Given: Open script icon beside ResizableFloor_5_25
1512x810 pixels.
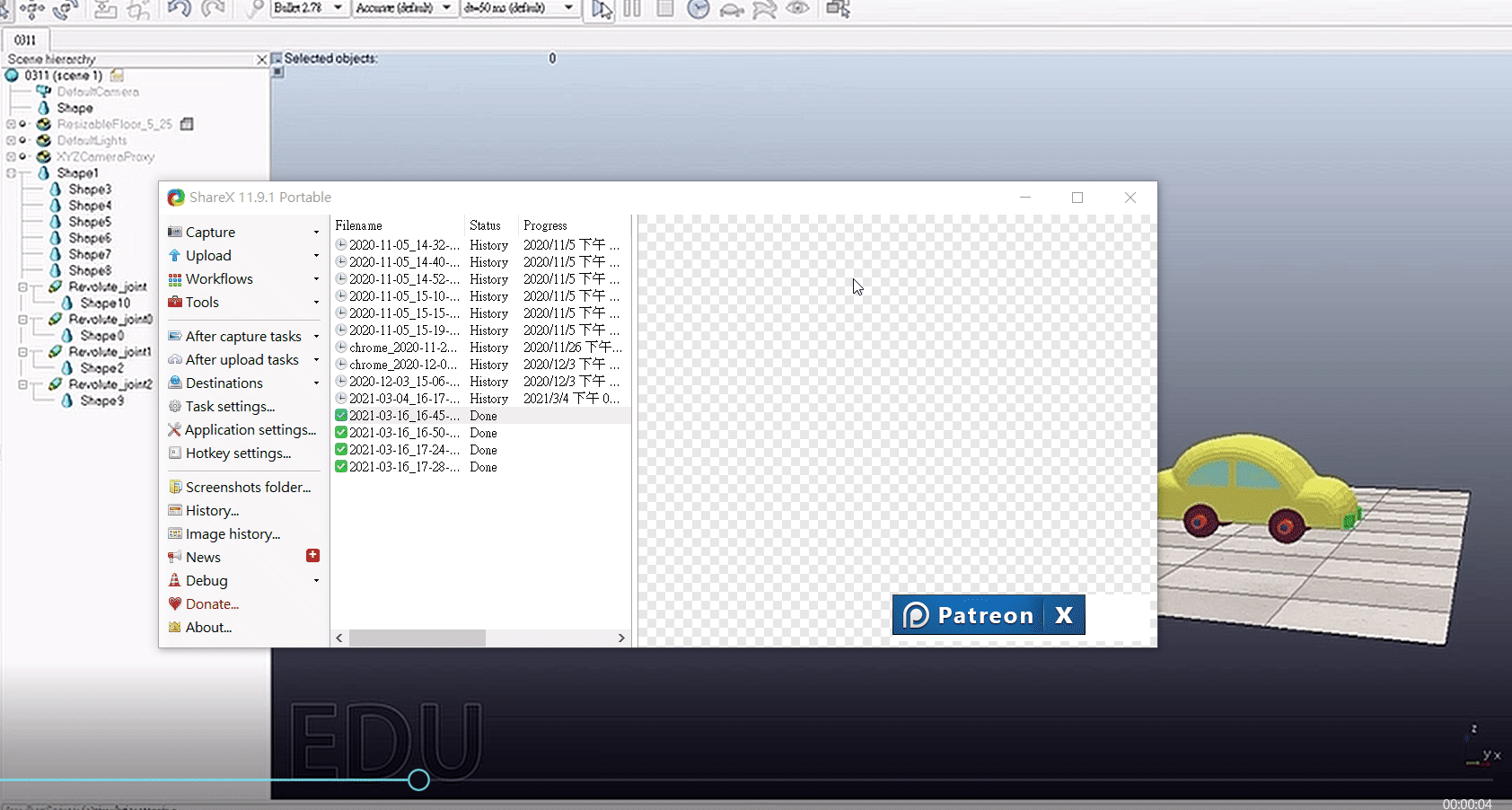Looking at the screenshot, I should (187, 124).
